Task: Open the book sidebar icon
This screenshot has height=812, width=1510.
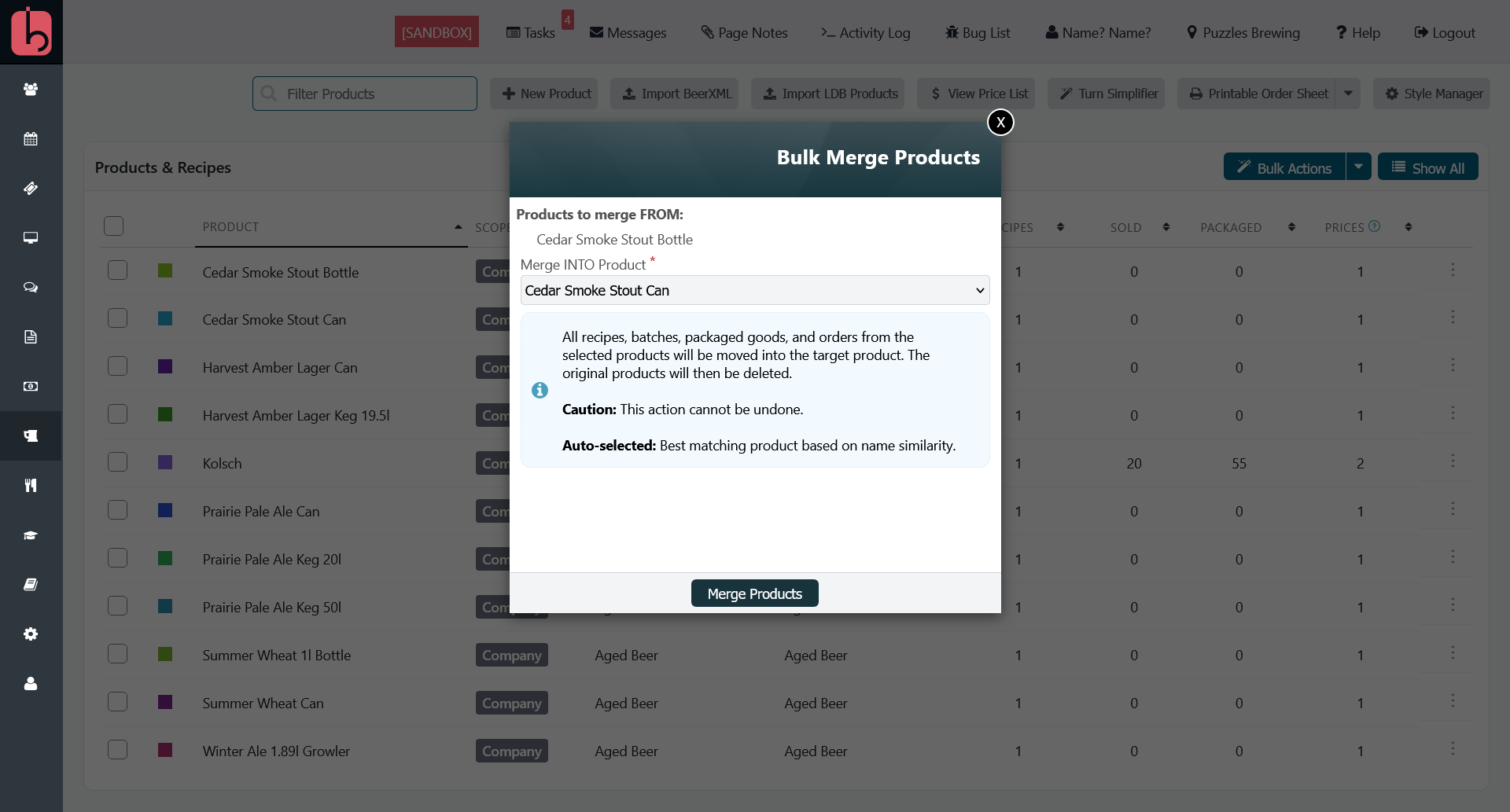Action: click(x=31, y=584)
